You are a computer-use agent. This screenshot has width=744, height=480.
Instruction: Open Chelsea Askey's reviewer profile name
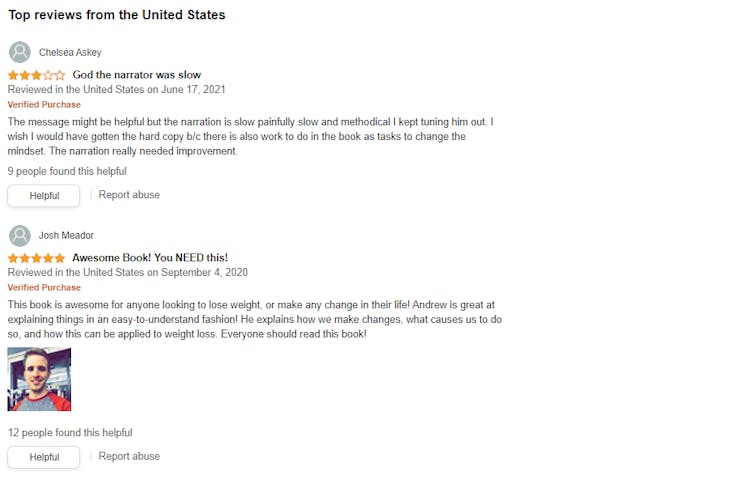tap(70, 52)
